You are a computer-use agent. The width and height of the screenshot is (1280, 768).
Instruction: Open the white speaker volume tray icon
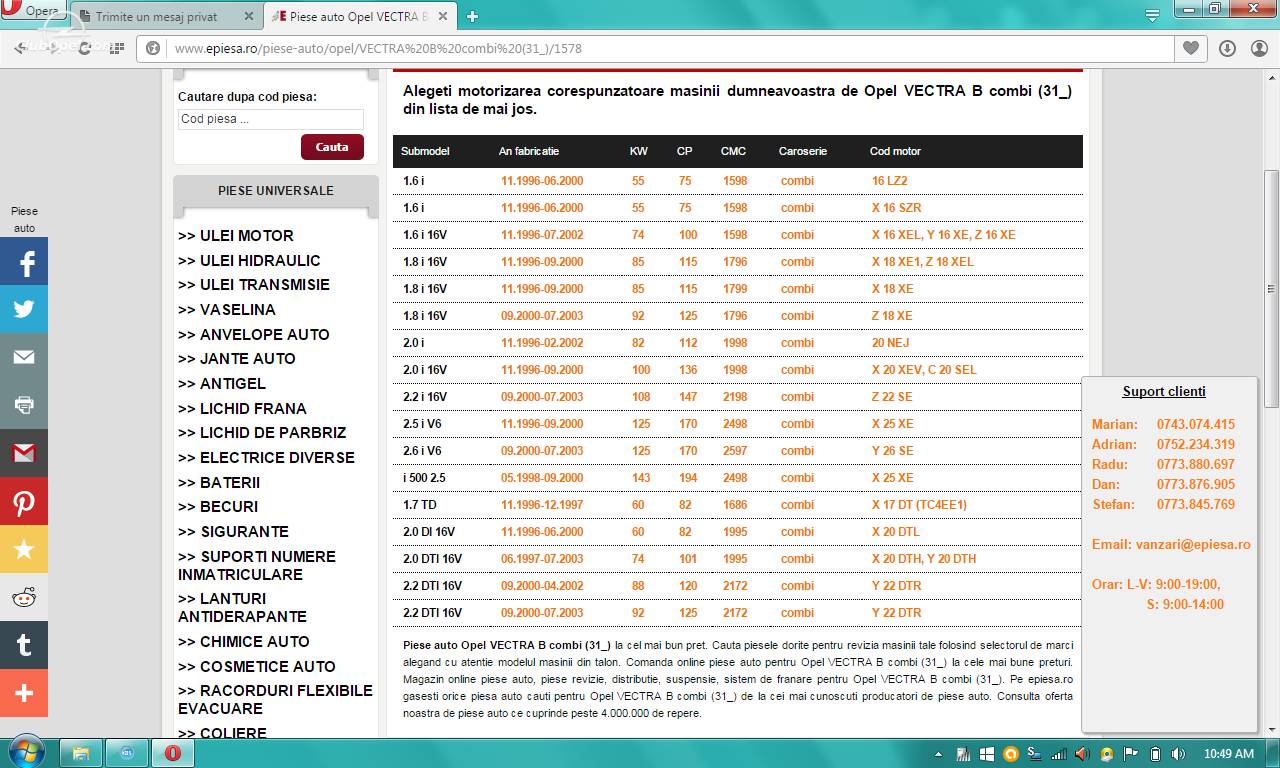(1179, 754)
